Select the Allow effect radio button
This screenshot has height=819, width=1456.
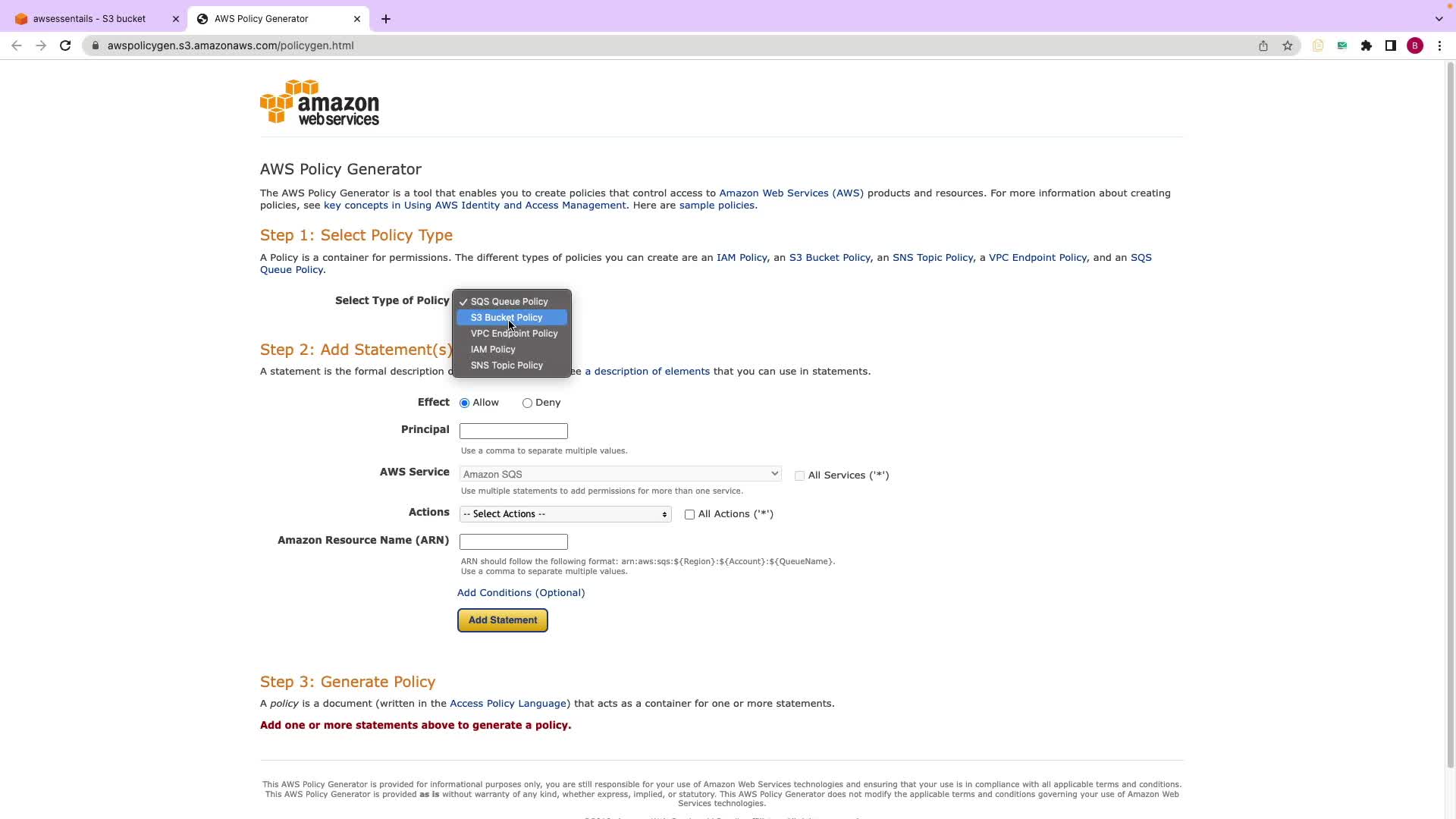[x=464, y=403]
